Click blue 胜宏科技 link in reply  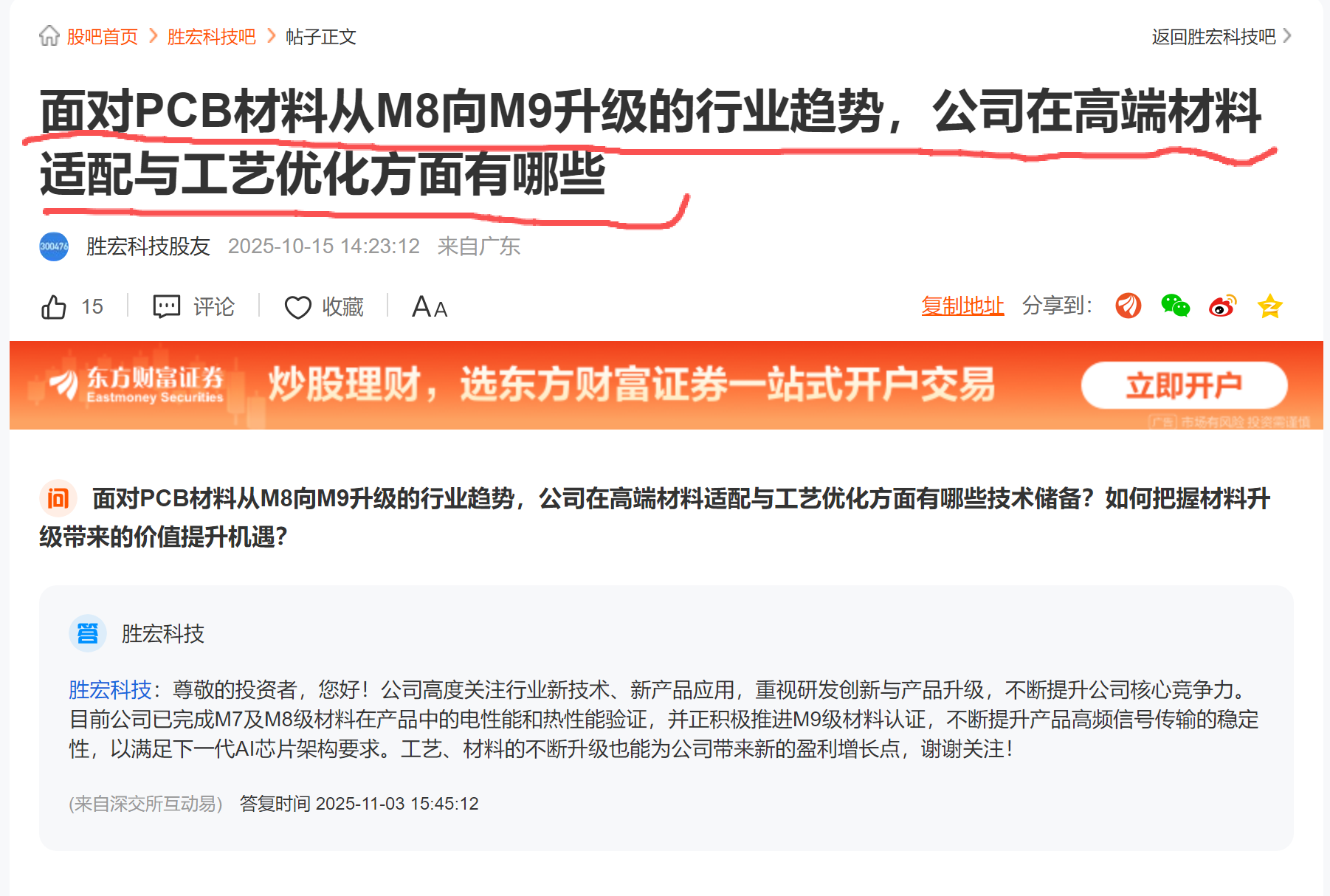pyautogui.click(x=110, y=689)
